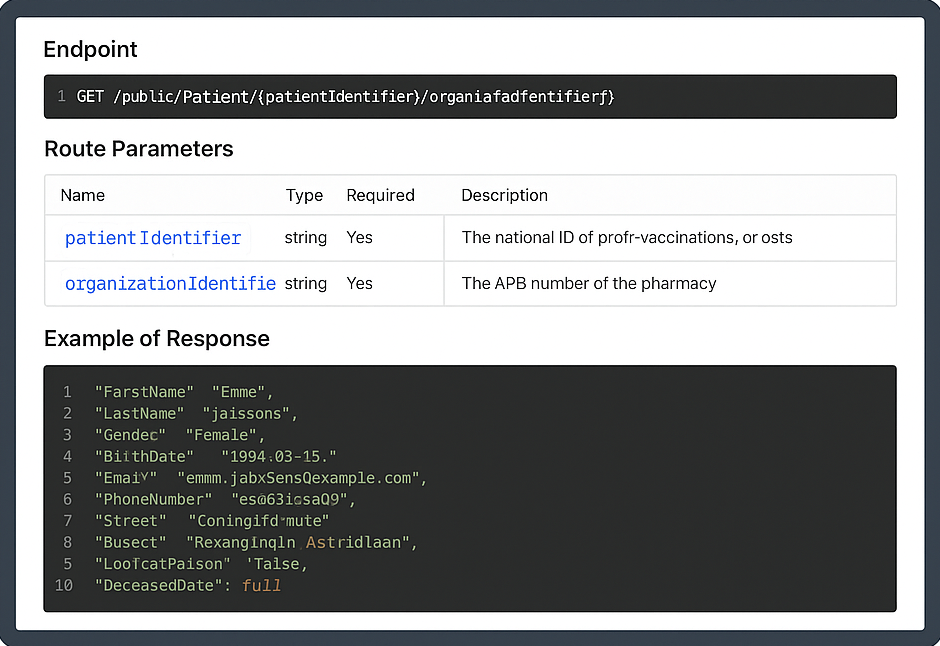This screenshot has width=940, height=646.
Task: Click line number 1 in endpoint code block
Action: pyautogui.click(x=62, y=96)
